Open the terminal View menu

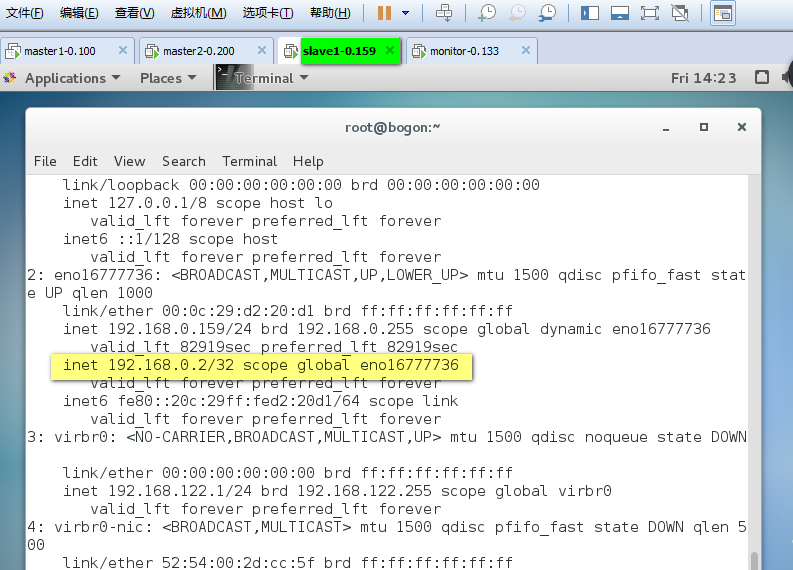pos(129,161)
